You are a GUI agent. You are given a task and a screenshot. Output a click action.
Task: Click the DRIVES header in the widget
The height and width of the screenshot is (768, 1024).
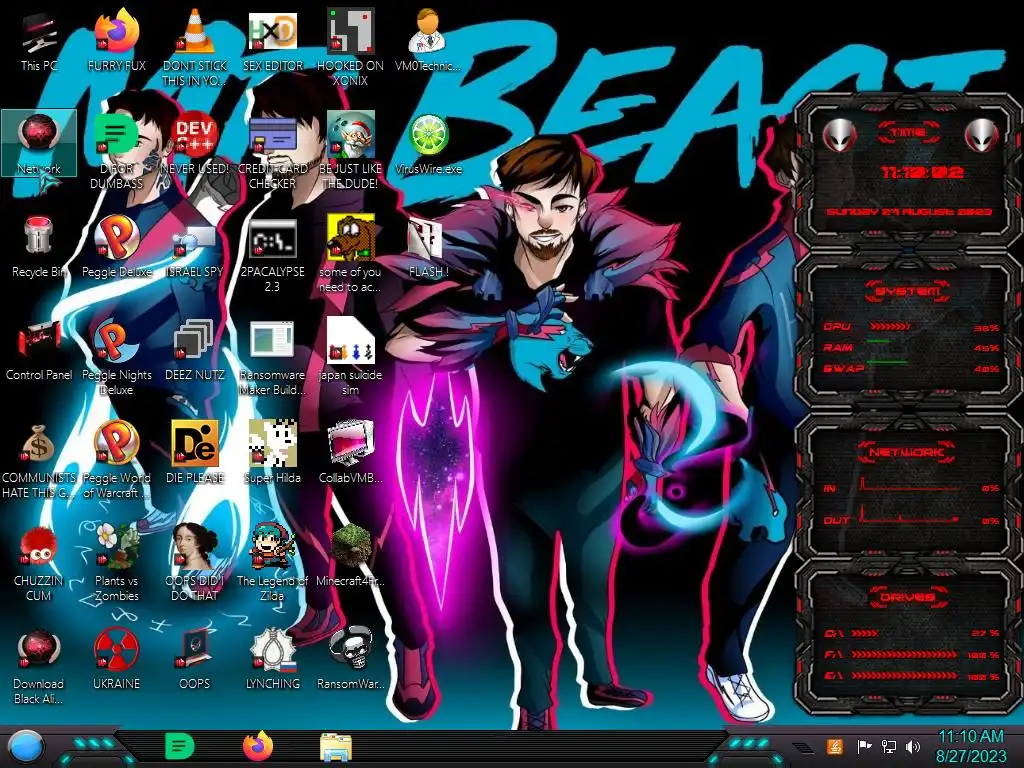[x=908, y=598]
